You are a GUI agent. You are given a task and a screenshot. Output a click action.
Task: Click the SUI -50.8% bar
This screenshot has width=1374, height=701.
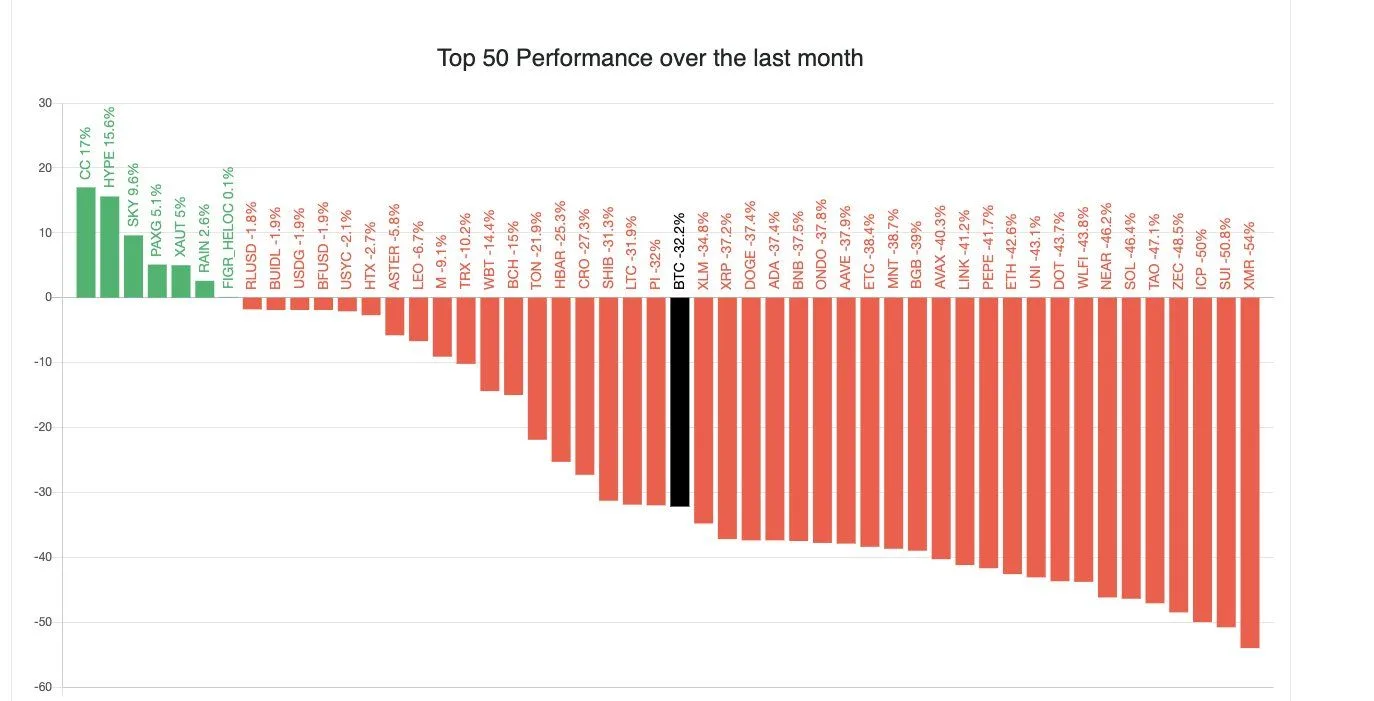point(1226,462)
